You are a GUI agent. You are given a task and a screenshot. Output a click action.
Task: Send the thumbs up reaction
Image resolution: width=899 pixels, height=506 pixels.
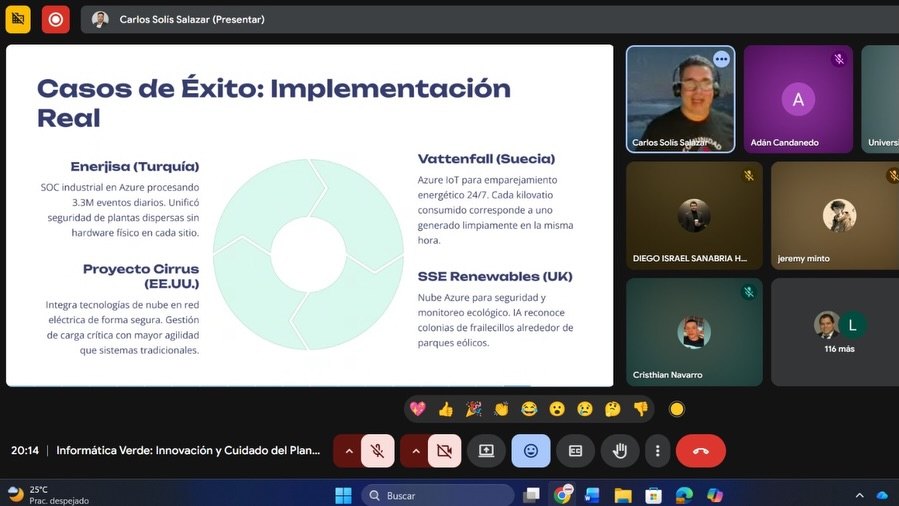[x=445, y=409]
